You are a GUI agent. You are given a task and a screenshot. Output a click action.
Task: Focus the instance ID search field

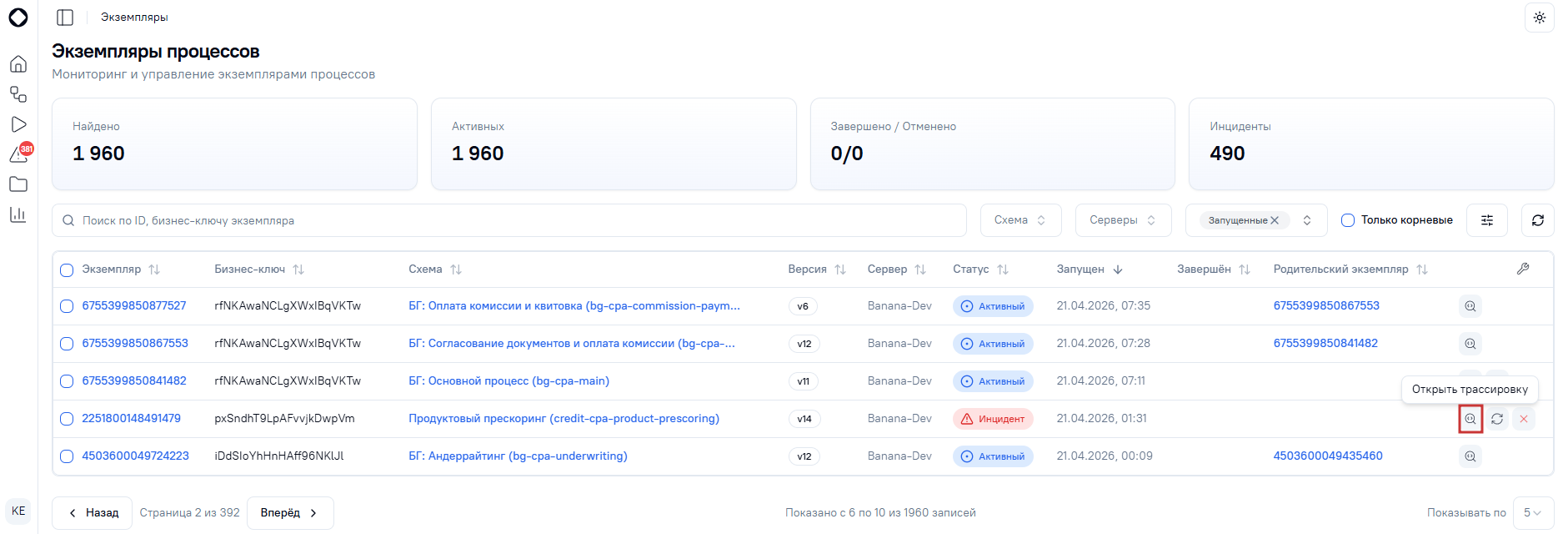pos(509,220)
